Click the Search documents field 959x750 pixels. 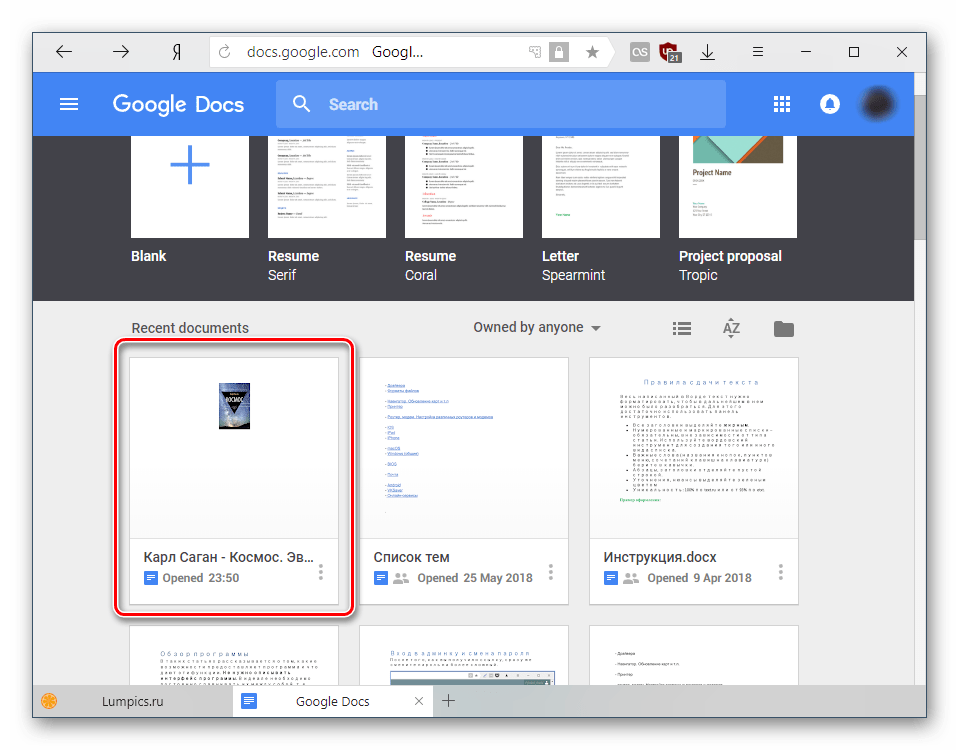500,104
